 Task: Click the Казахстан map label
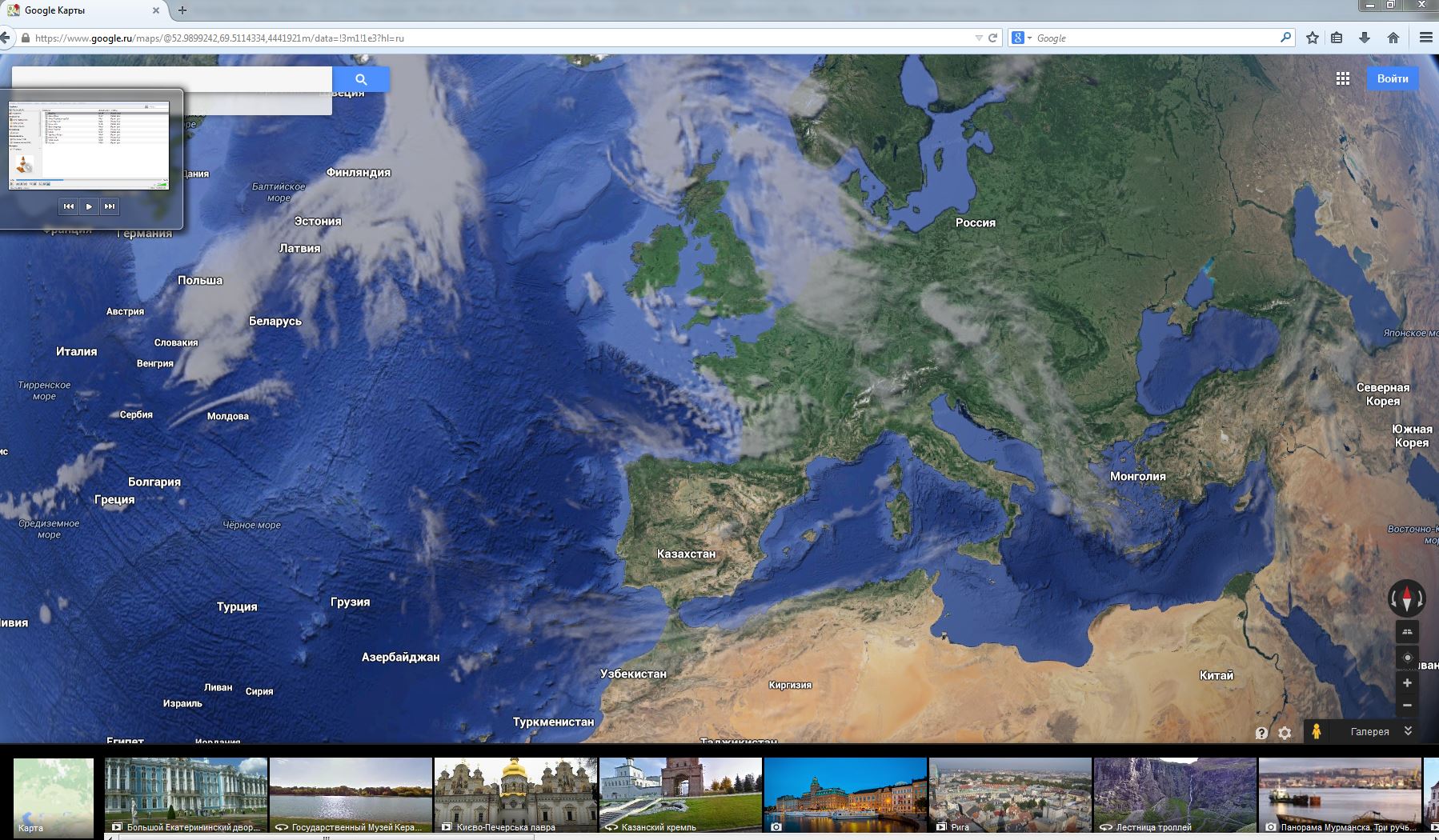pyautogui.click(x=687, y=554)
